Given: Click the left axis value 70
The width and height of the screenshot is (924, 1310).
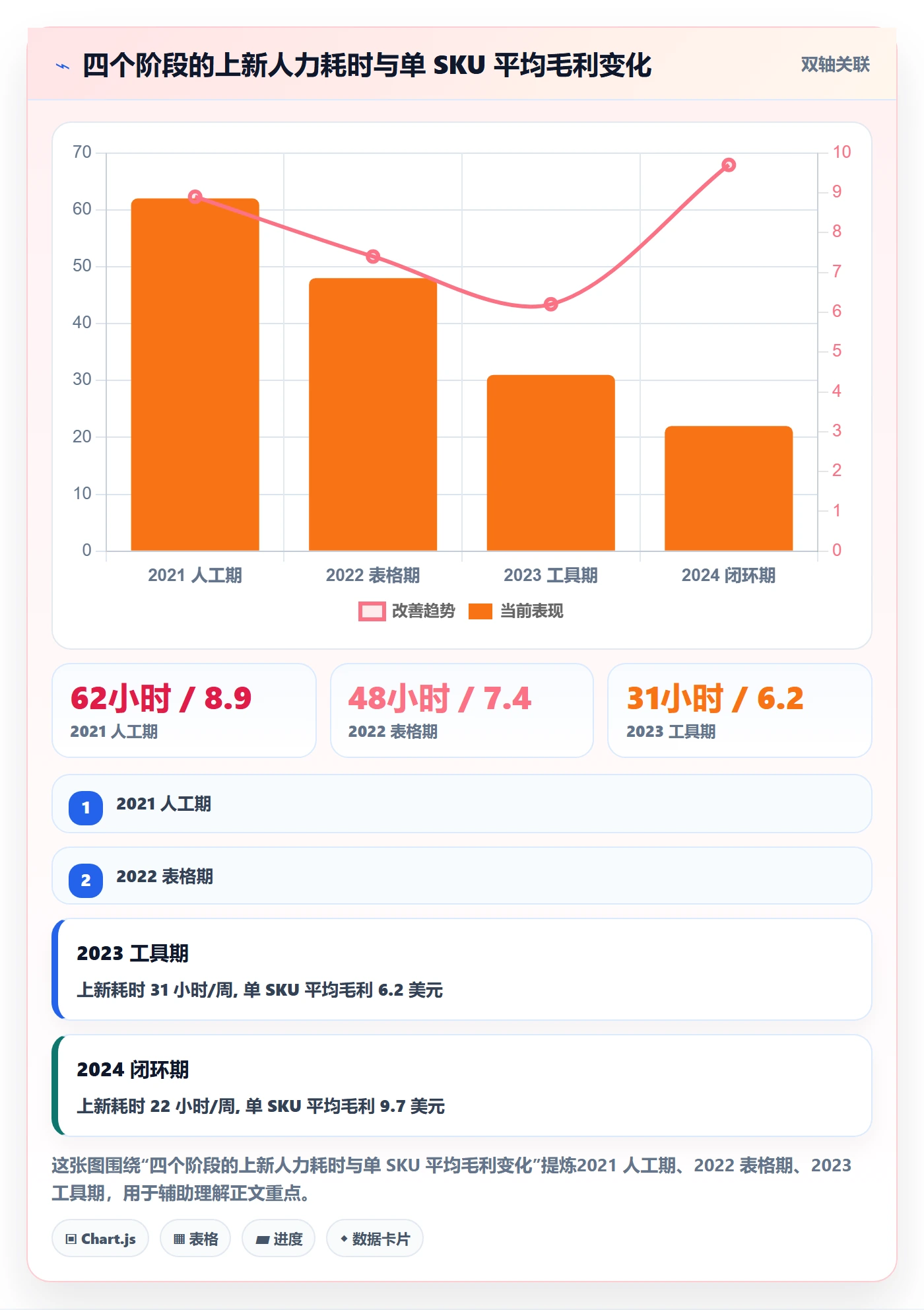Looking at the screenshot, I should pos(82,153).
